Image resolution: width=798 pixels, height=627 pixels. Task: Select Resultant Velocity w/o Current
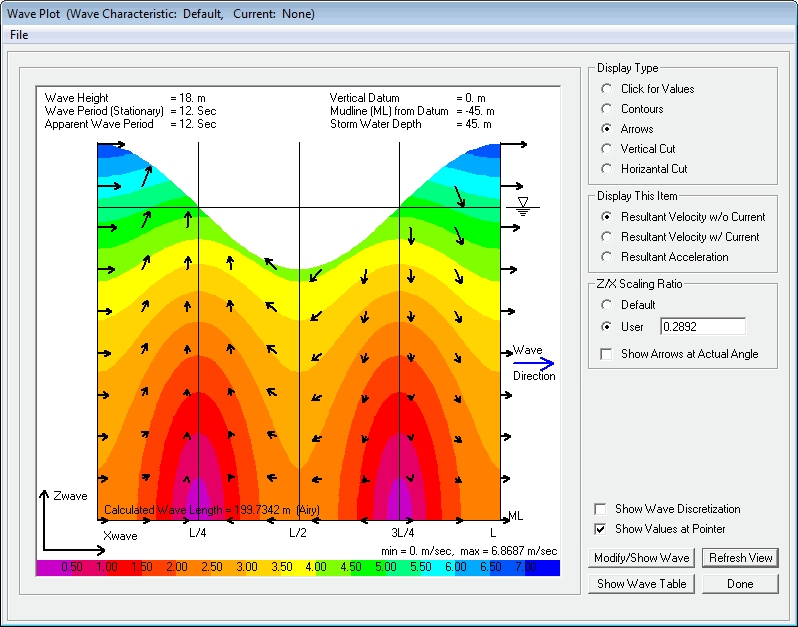606,217
